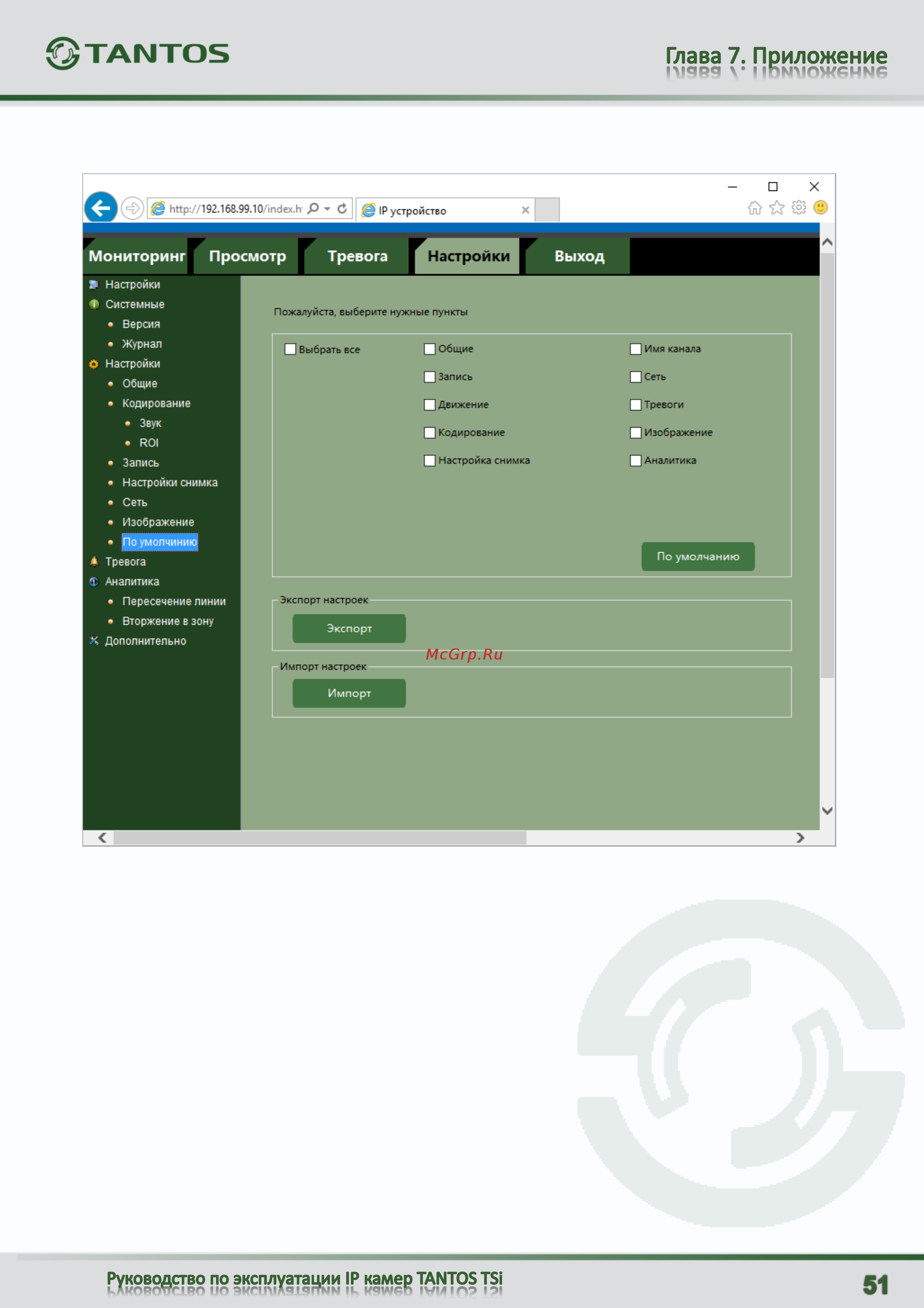Expand the Аналитика sidebar section

[132, 582]
